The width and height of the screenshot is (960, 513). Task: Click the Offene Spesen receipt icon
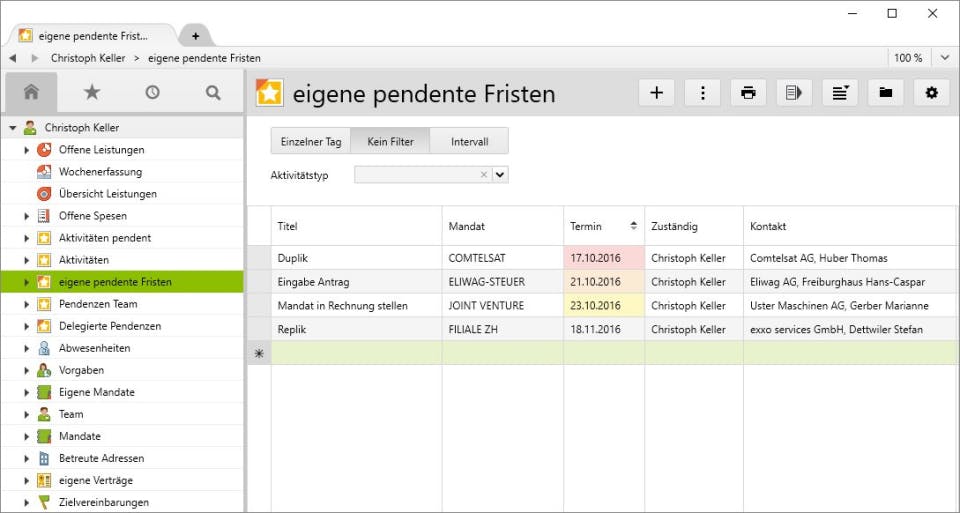pos(44,215)
